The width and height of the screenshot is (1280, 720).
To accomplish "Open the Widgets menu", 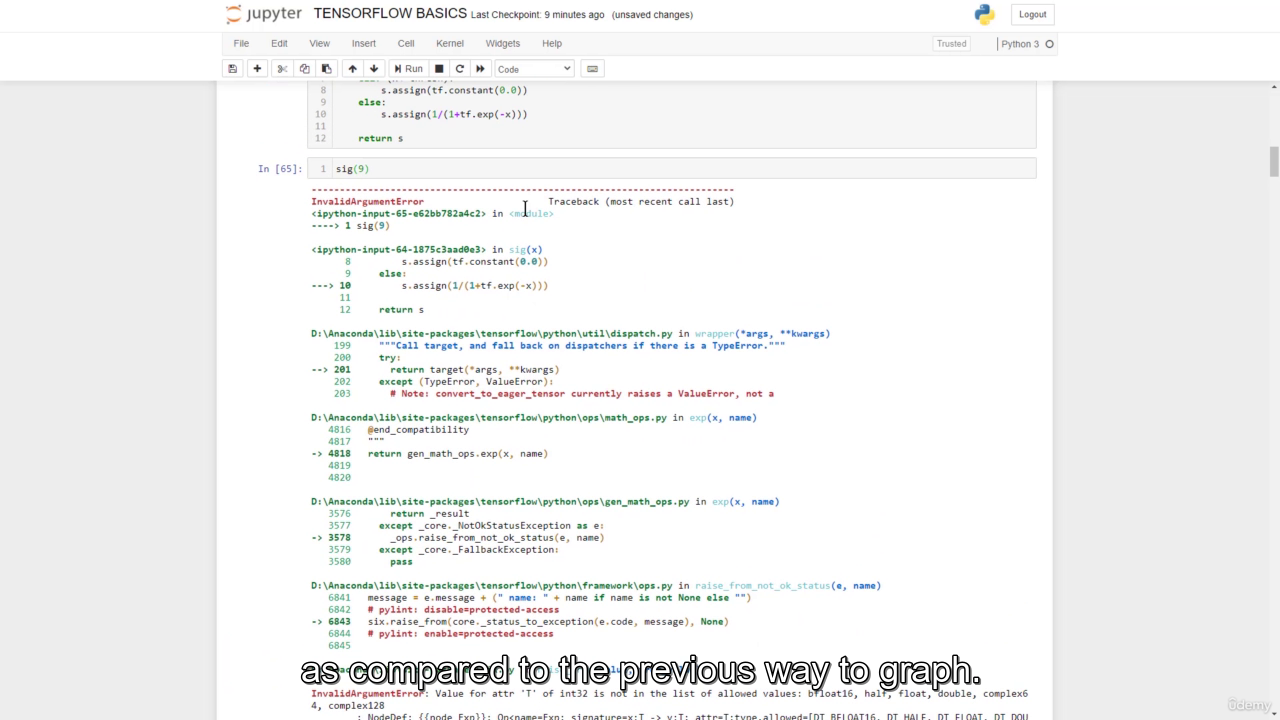I will [x=503, y=43].
